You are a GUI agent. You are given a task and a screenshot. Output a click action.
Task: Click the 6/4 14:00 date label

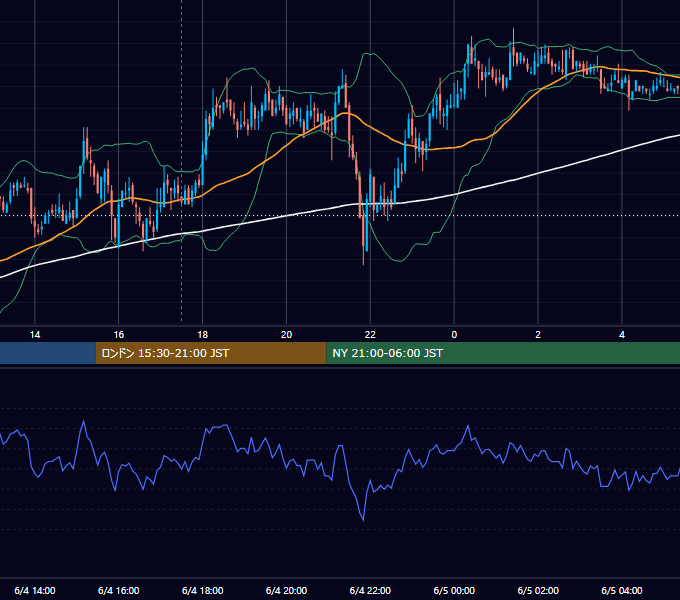pyautogui.click(x=35, y=590)
